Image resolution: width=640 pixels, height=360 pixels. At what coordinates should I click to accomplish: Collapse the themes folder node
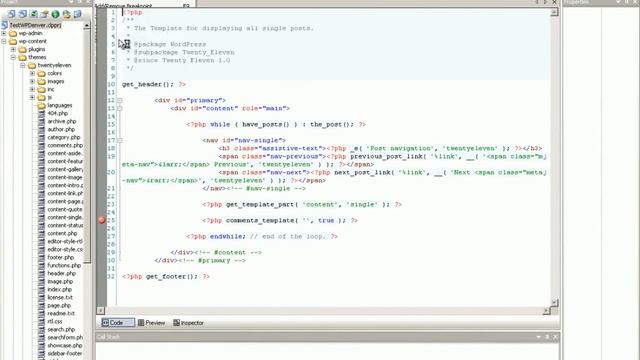pos(13,58)
